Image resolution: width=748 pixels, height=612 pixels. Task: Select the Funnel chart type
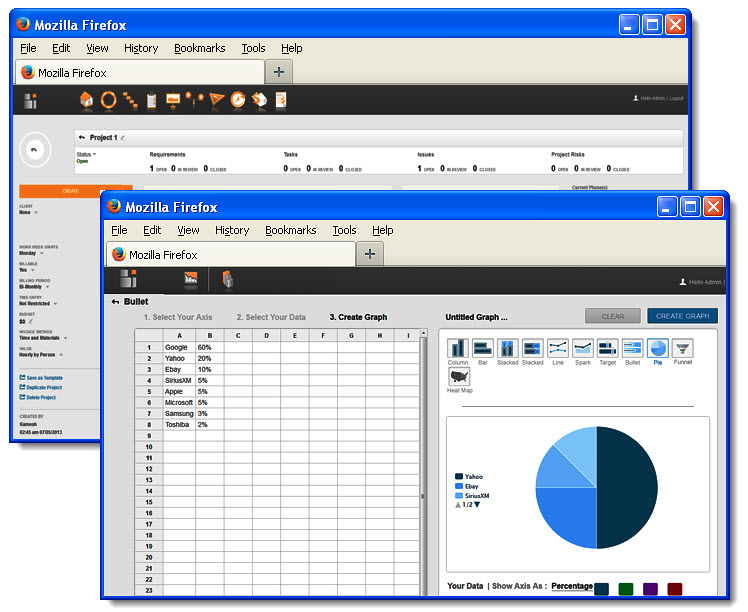pos(683,352)
